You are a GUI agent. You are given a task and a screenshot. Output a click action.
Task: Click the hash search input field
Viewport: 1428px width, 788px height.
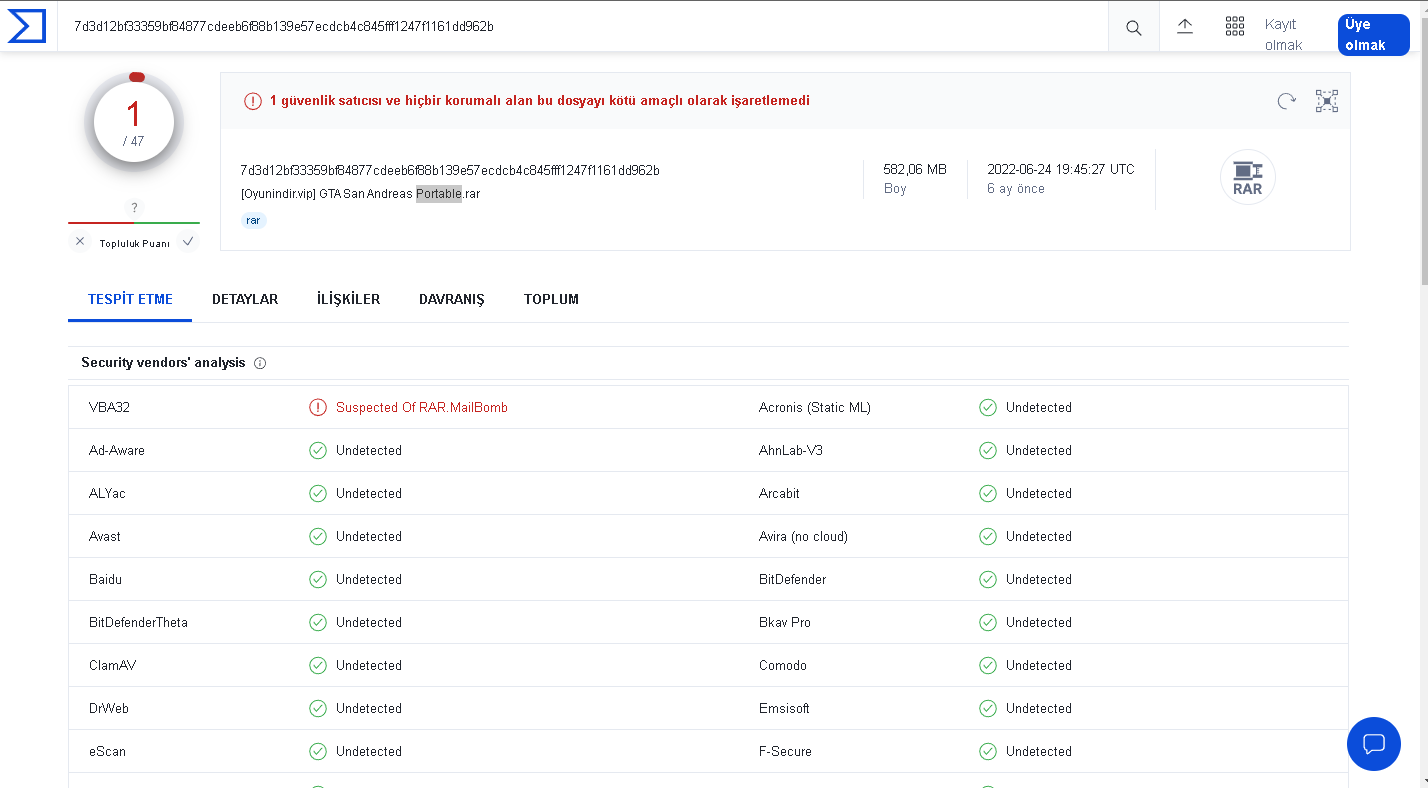coord(580,26)
